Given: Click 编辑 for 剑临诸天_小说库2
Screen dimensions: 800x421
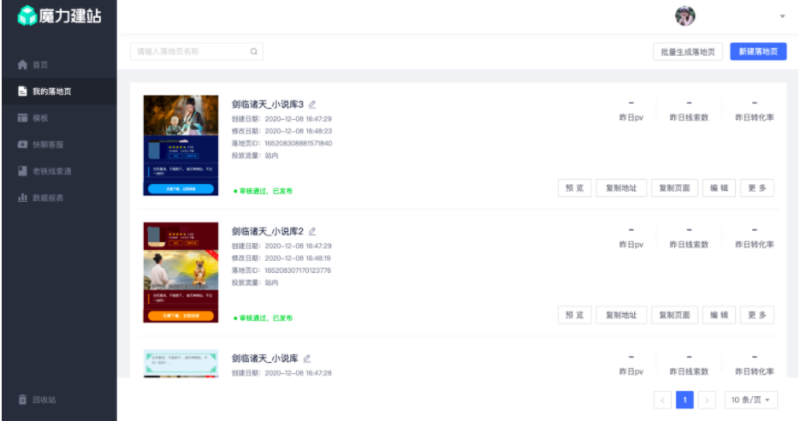Looking at the screenshot, I should (x=719, y=315).
